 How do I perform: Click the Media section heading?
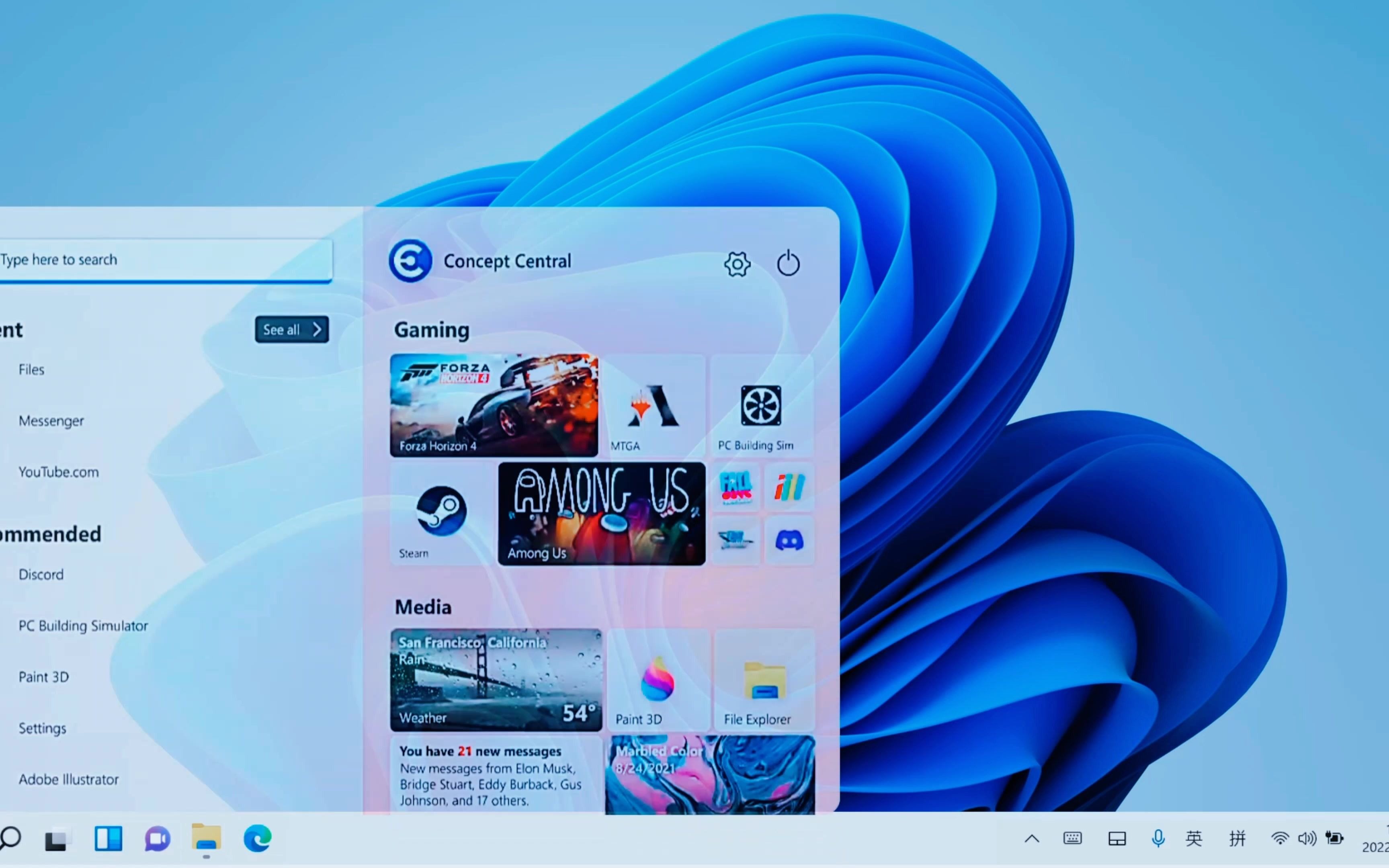pyautogui.click(x=423, y=607)
